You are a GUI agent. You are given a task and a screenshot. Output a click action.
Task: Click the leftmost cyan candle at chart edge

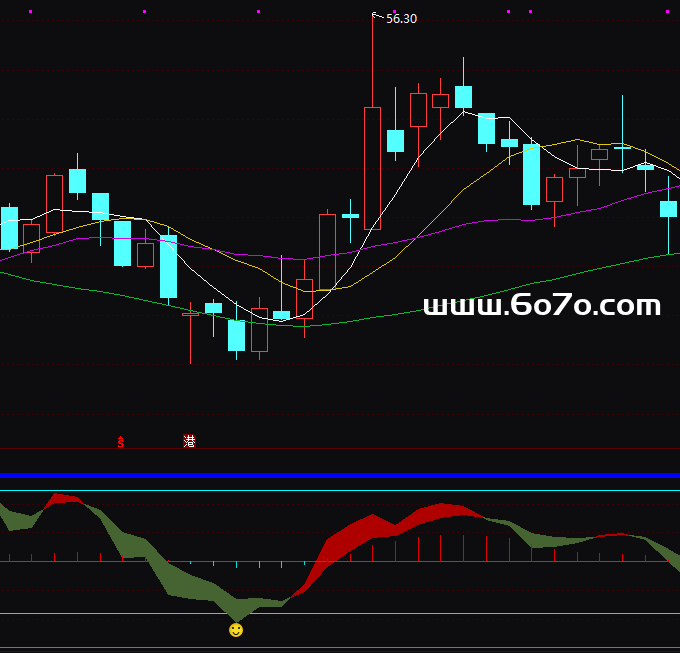point(9,228)
